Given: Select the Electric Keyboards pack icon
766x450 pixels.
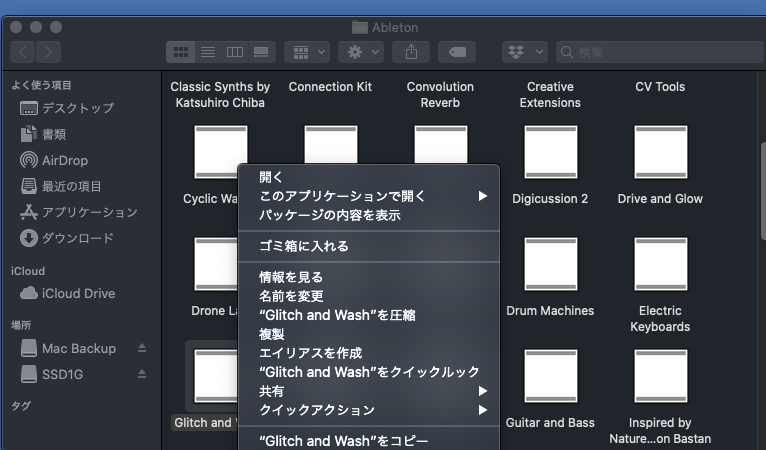Looking at the screenshot, I should click(x=660, y=264).
